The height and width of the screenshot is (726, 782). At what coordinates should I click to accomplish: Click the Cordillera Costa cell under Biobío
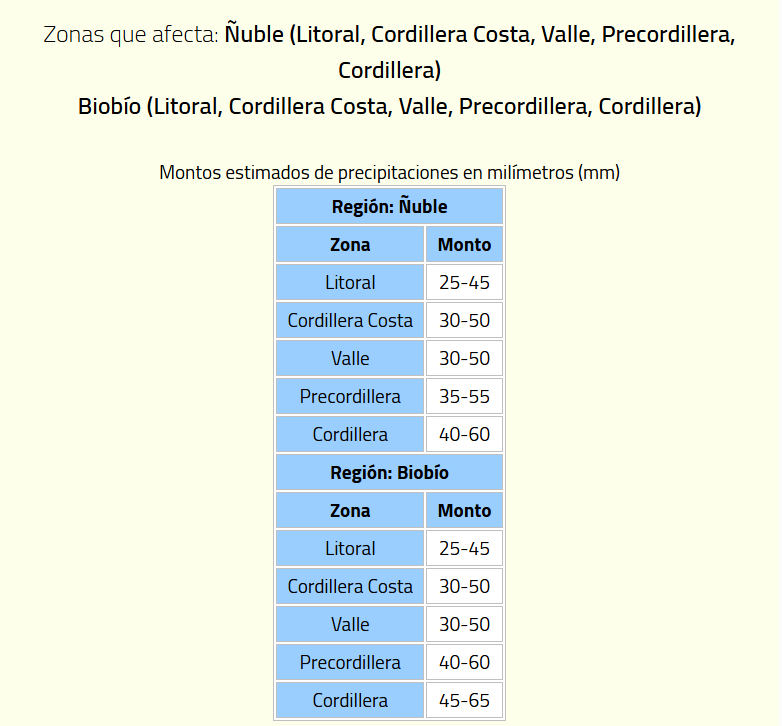350,587
